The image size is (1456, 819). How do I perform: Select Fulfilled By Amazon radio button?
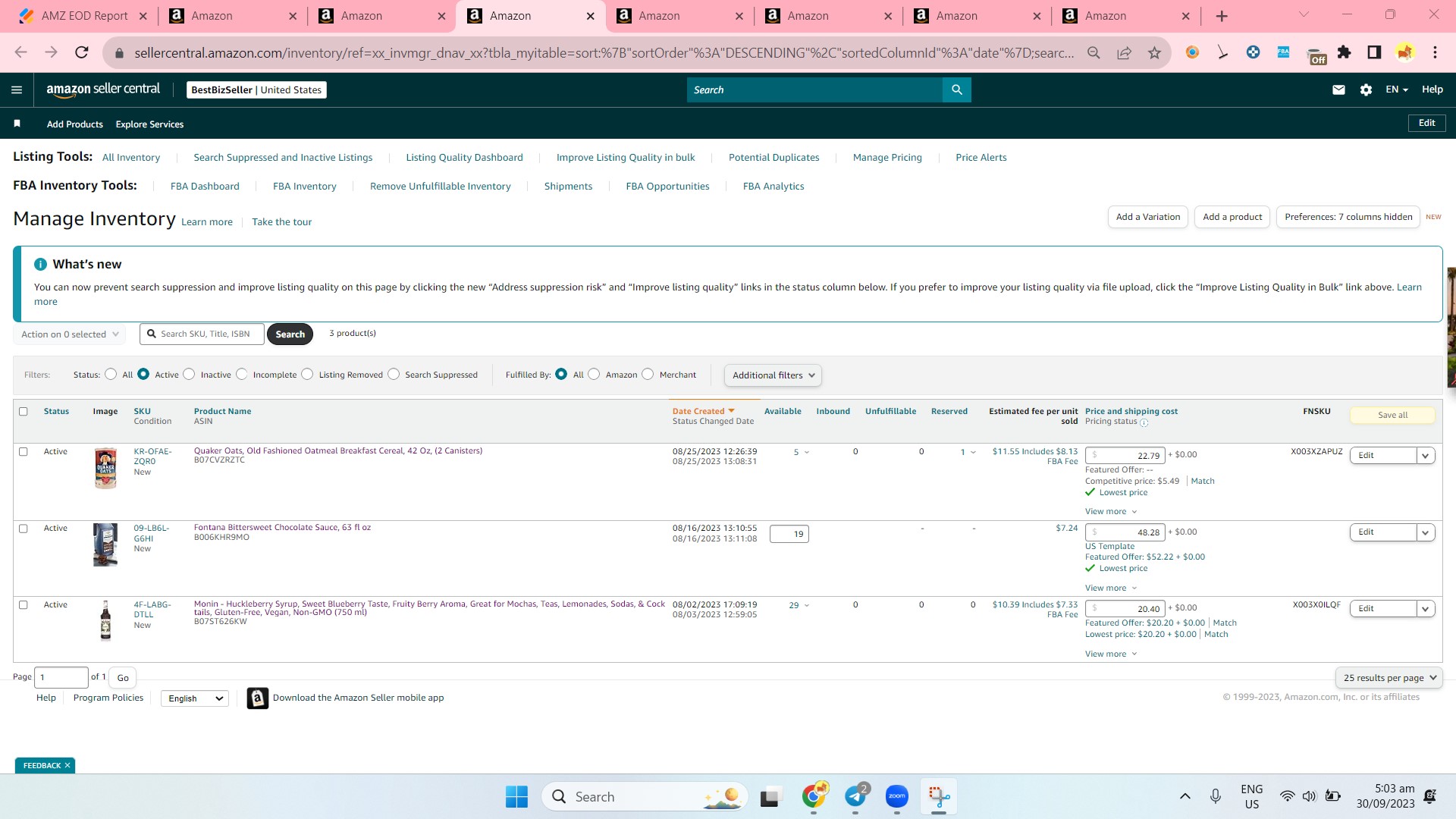click(x=595, y=374)
